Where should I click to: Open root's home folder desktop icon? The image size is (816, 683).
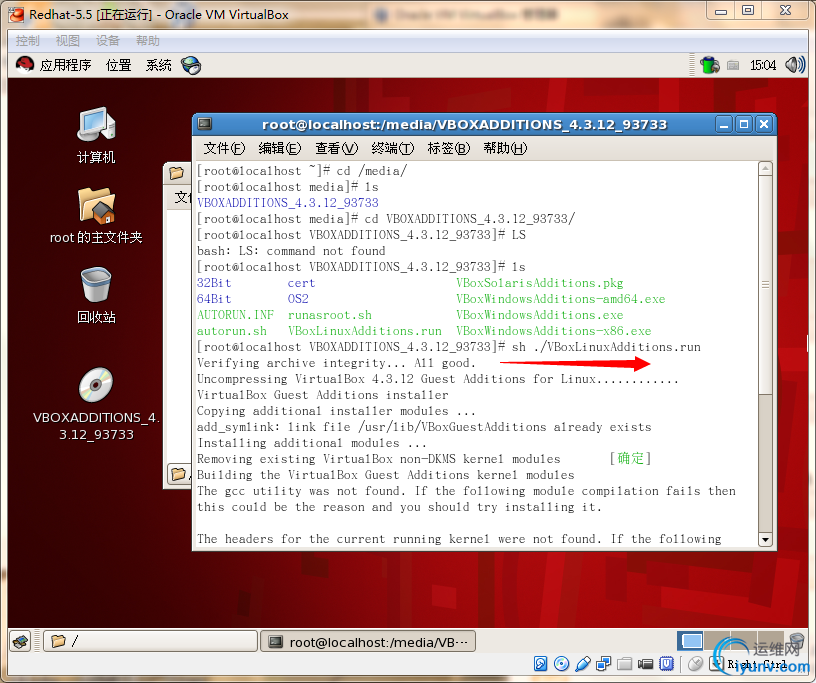96,205
